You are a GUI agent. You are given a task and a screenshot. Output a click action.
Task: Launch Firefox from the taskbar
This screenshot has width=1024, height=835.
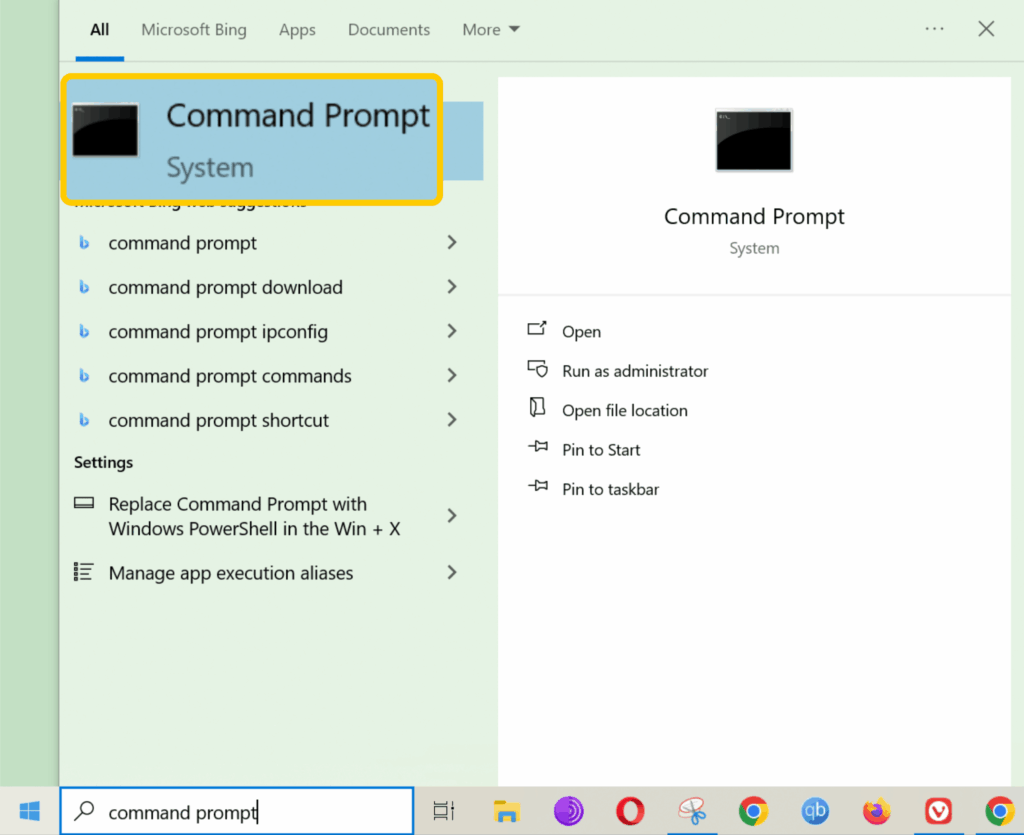[876, 811]
